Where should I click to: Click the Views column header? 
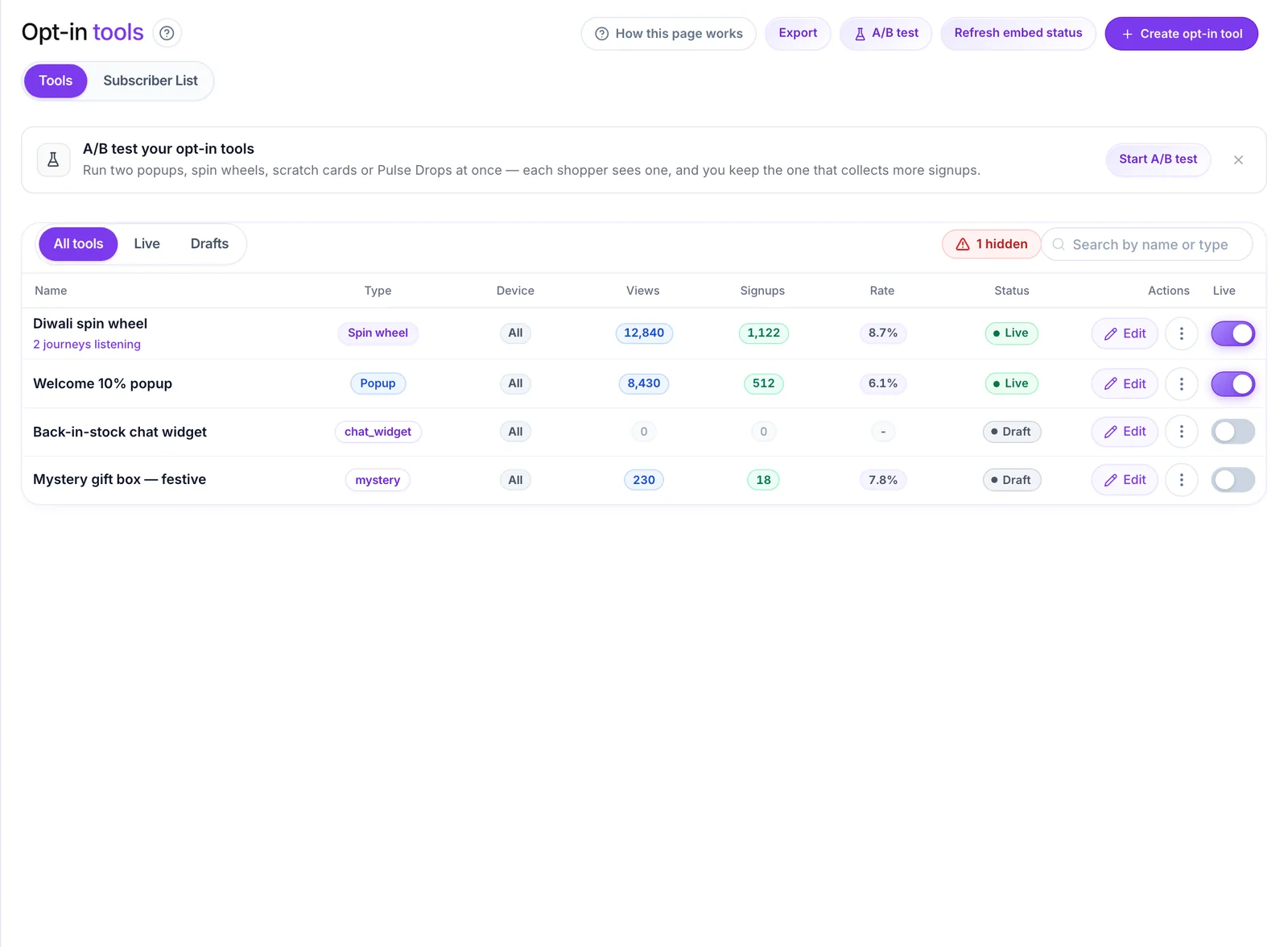click(x=642, y=291)
